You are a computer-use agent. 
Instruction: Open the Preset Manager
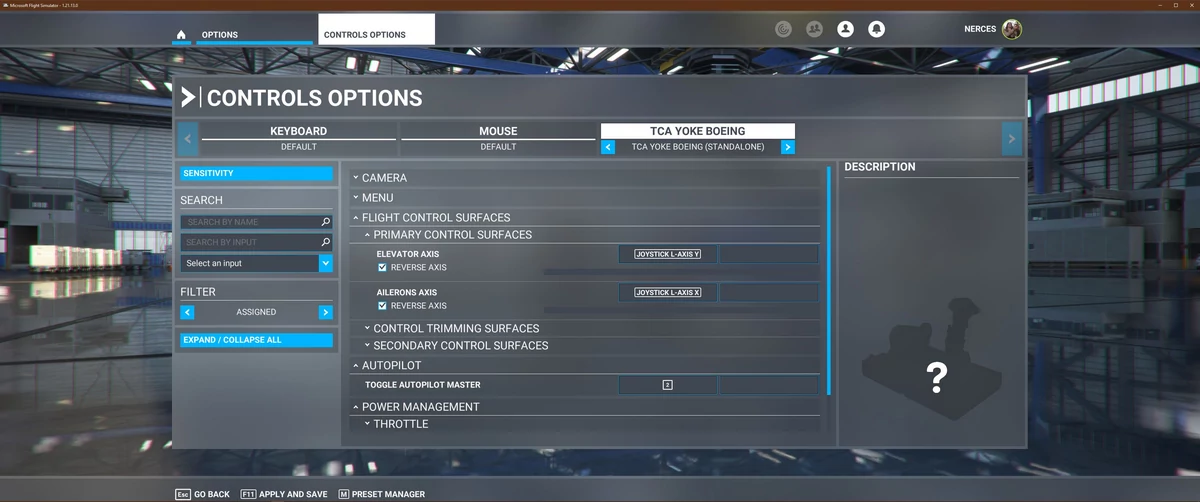[x=381, y=494]
